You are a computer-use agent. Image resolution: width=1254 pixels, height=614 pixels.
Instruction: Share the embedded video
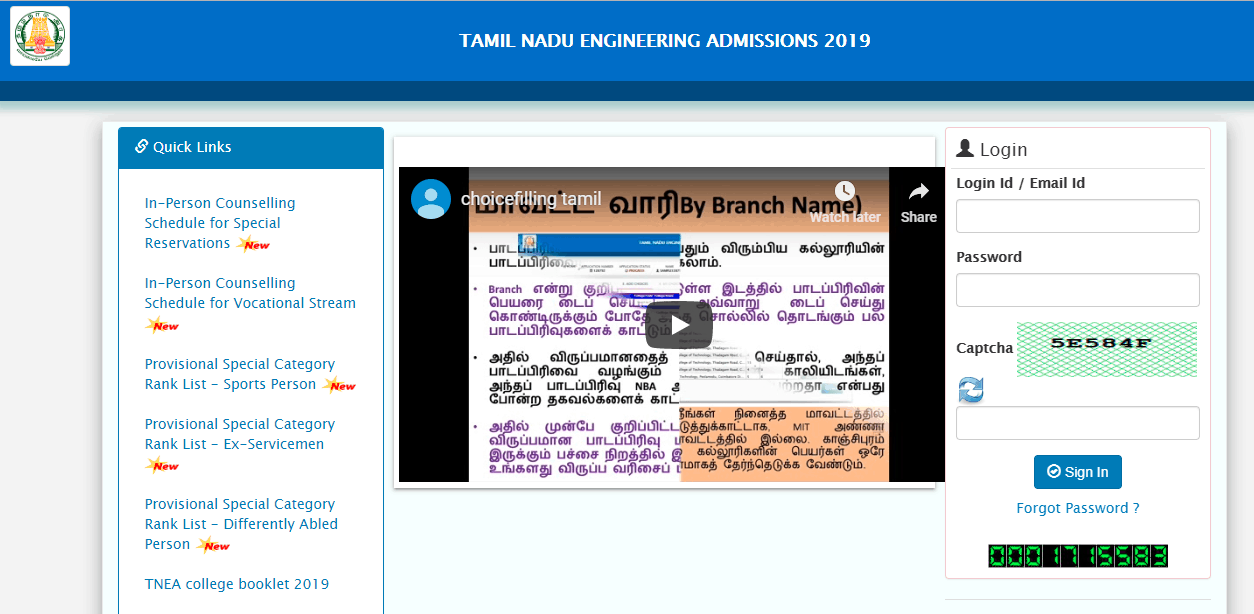[x=918, y=201]
